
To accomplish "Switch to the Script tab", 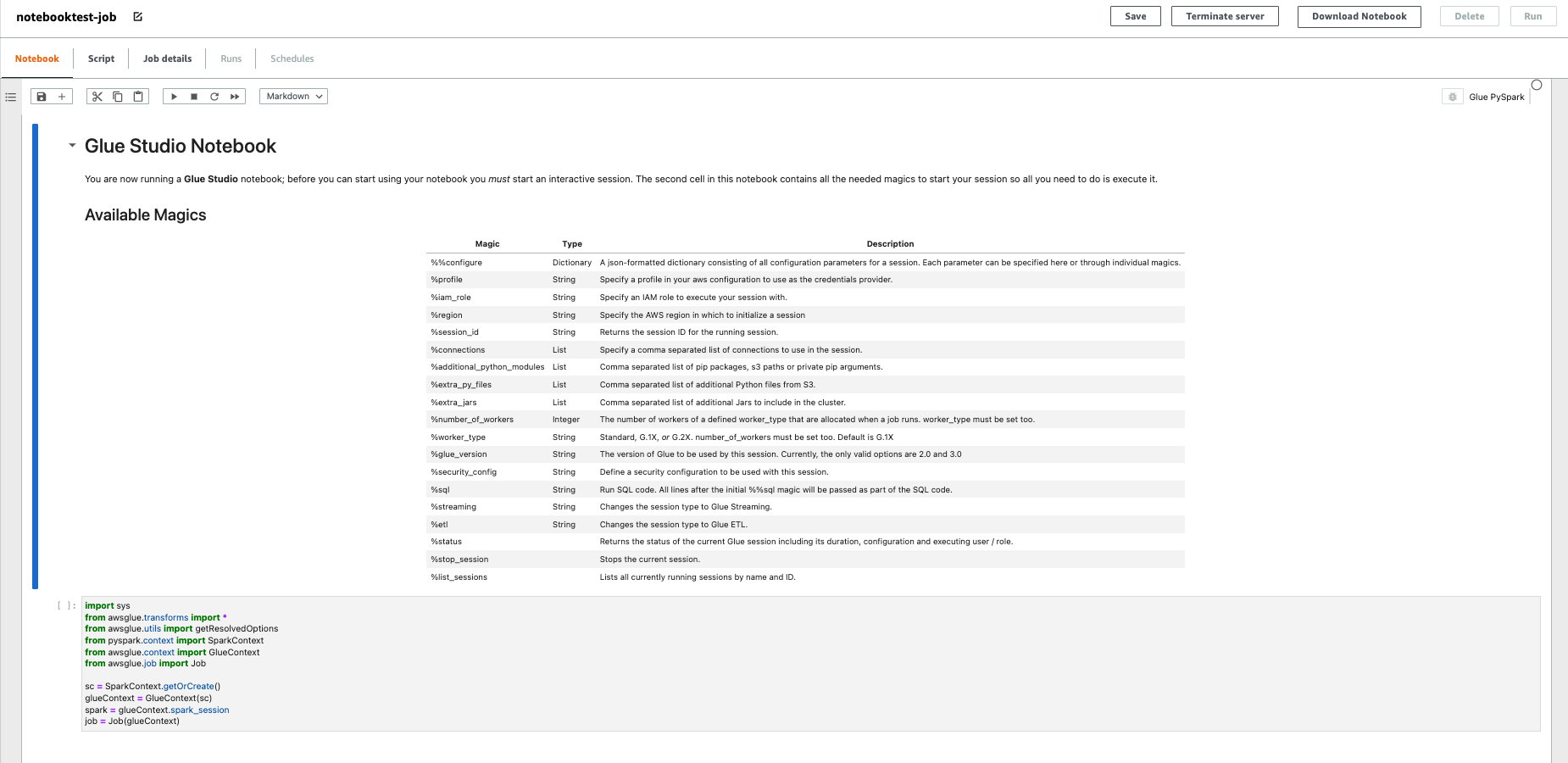I will click(x=101, y=58).
